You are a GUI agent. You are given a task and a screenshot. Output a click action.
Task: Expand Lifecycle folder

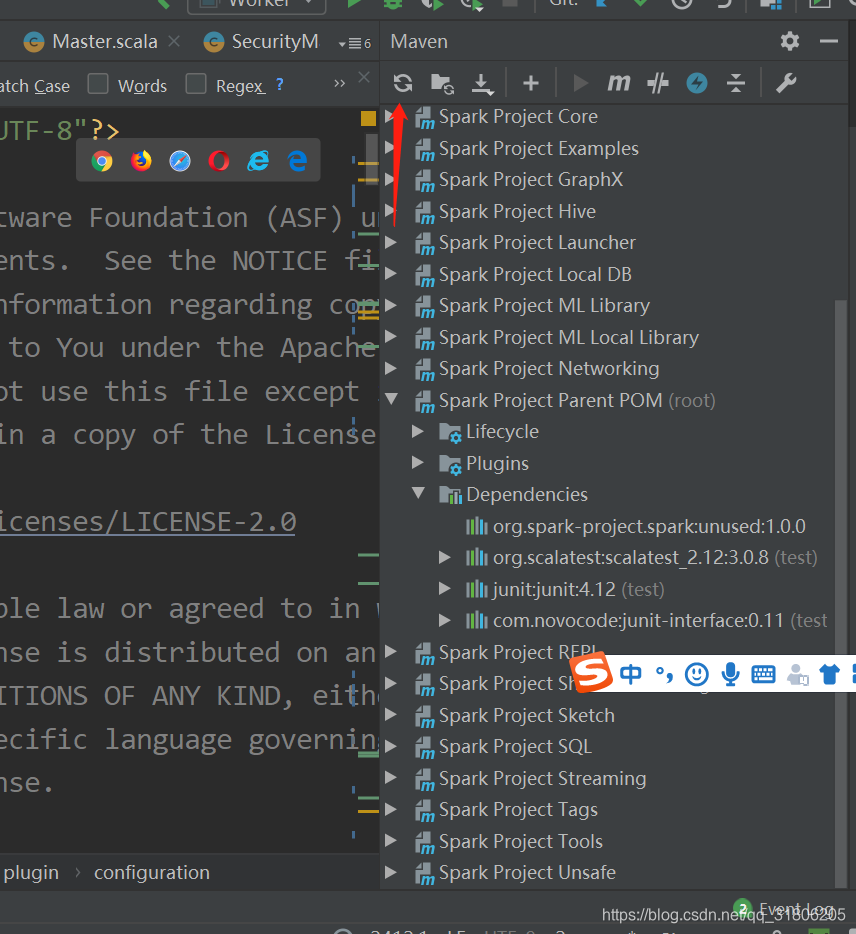418,431
